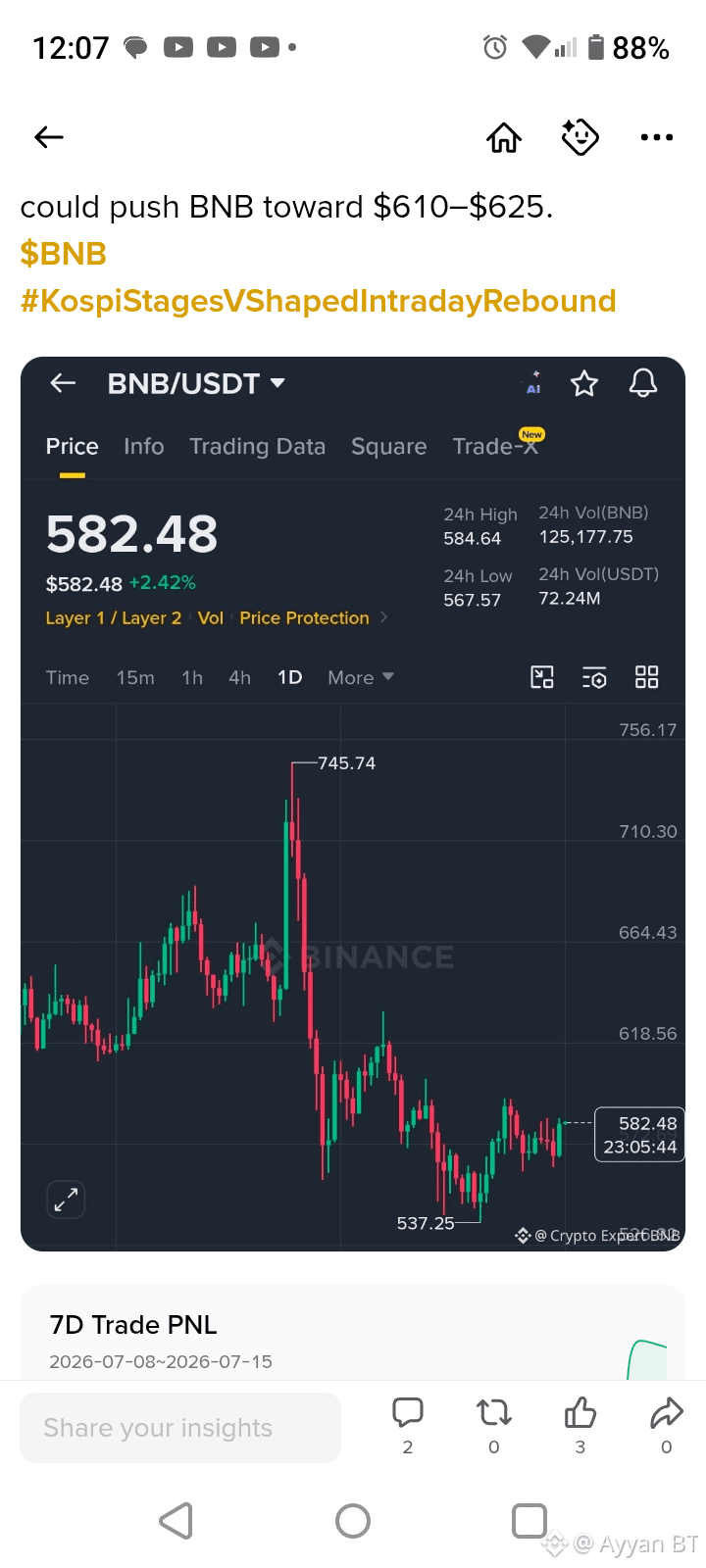This screenshot has width=706, height=1568.
Task: Tap the +2.42% change value
Action: (163, 583)
